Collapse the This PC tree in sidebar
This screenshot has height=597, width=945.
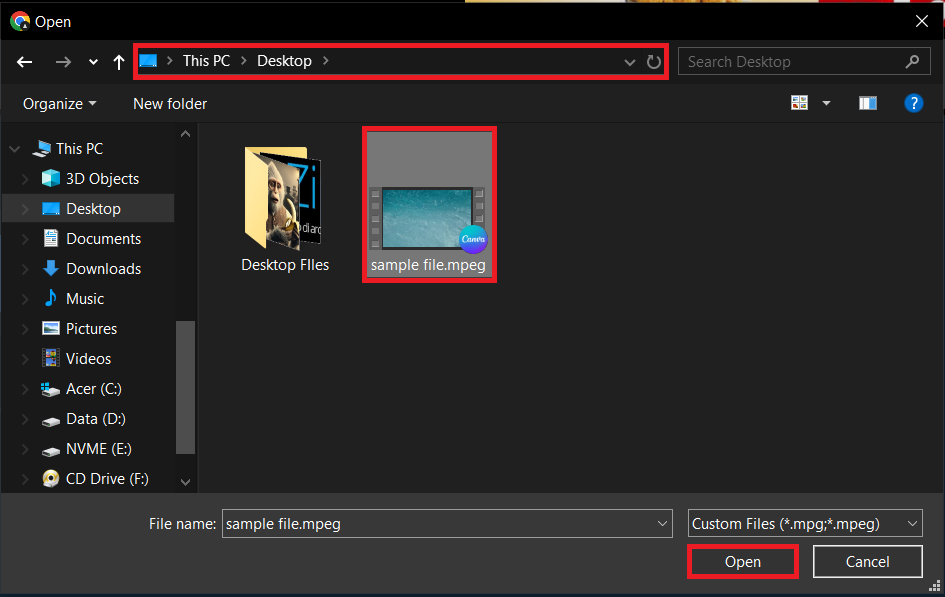[14, 148]
